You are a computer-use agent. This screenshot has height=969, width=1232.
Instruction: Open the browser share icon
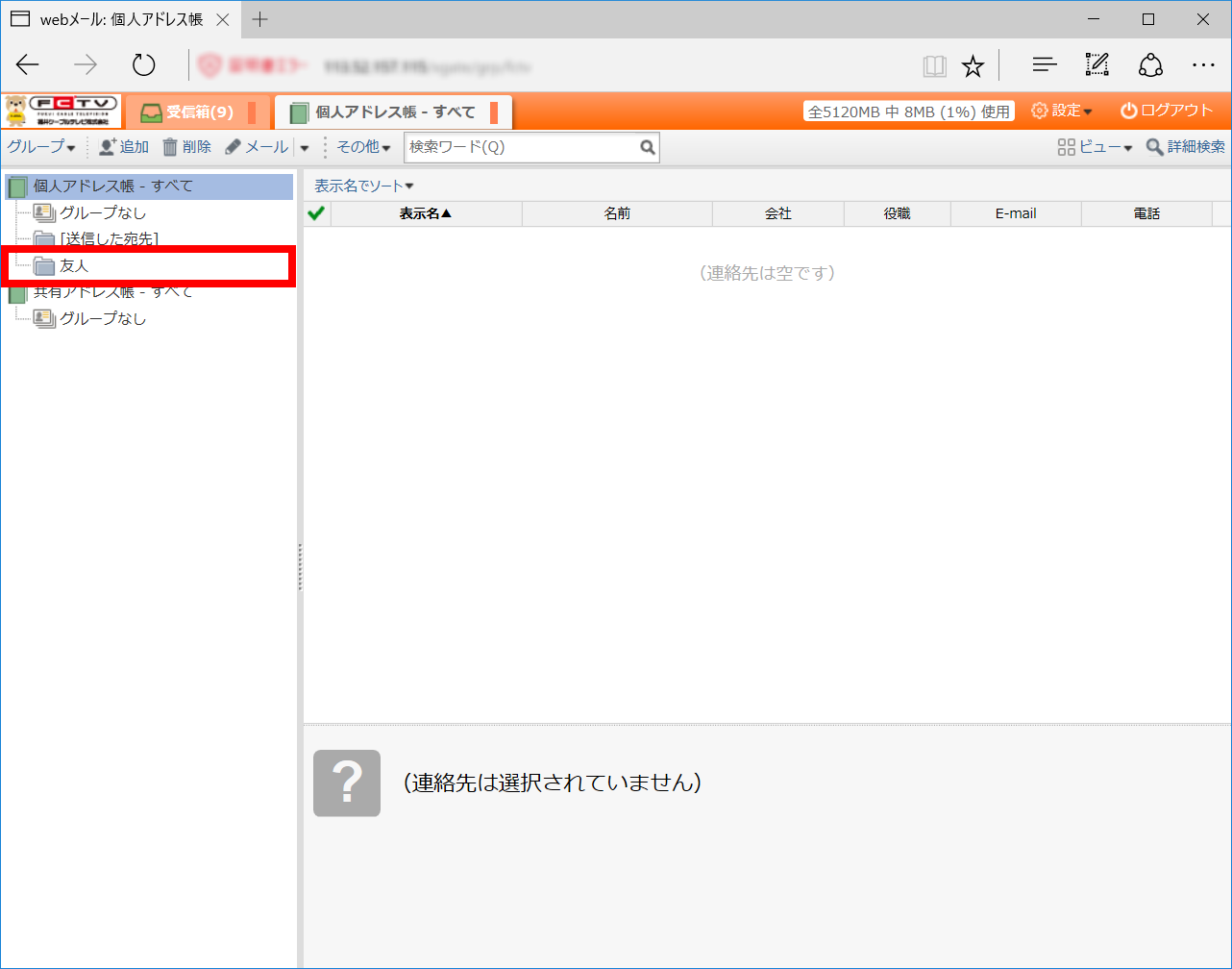point(1150,65)
